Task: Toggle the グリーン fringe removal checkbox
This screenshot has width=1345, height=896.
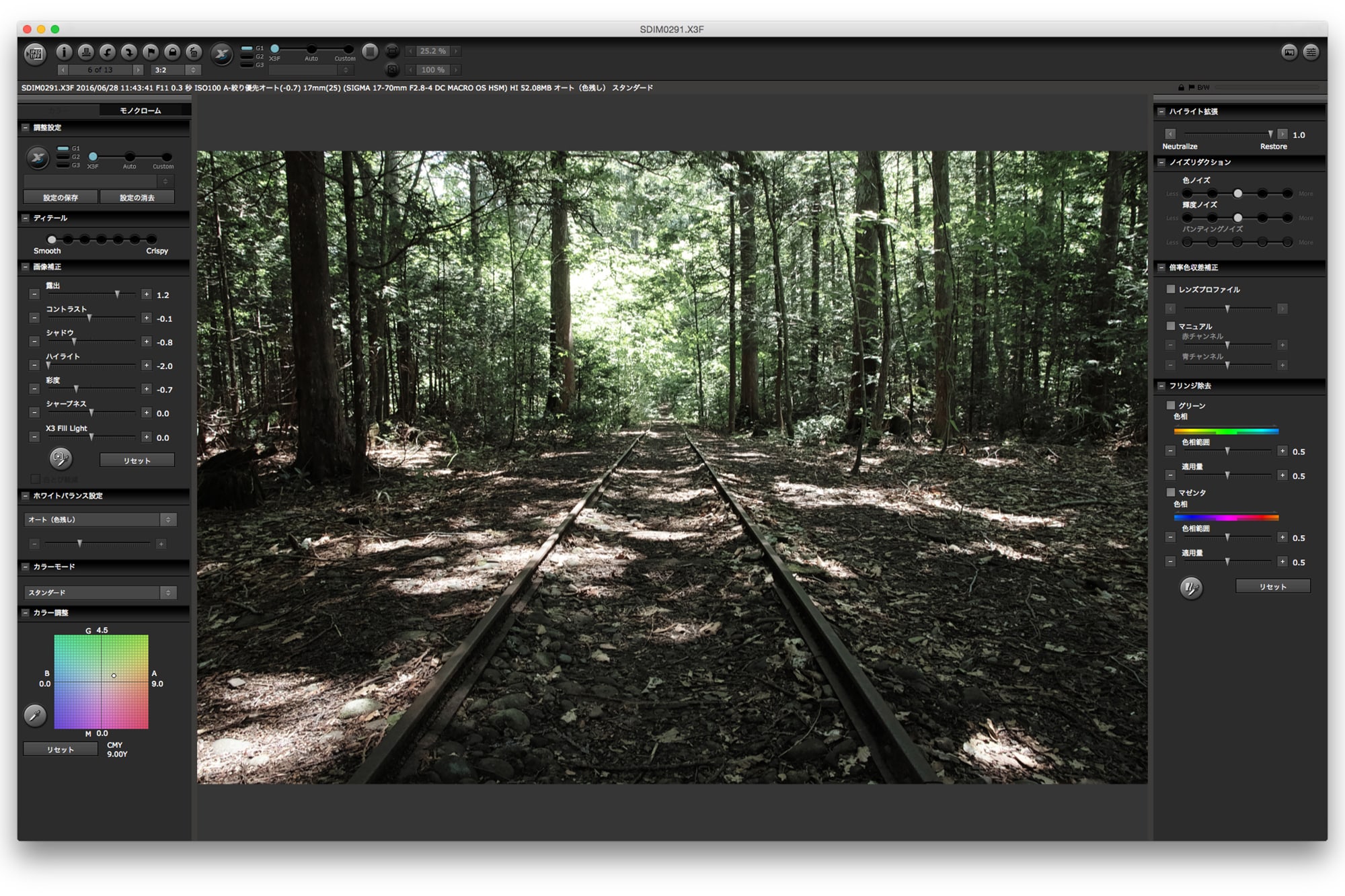Action: (1171, 405)
